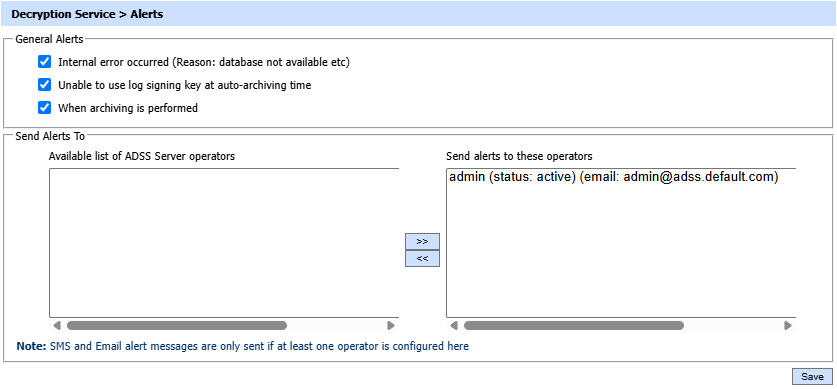Click the Available list of ADSS Server operators label
This screenshot has width=837, height=389.
[x=141, y=156]
